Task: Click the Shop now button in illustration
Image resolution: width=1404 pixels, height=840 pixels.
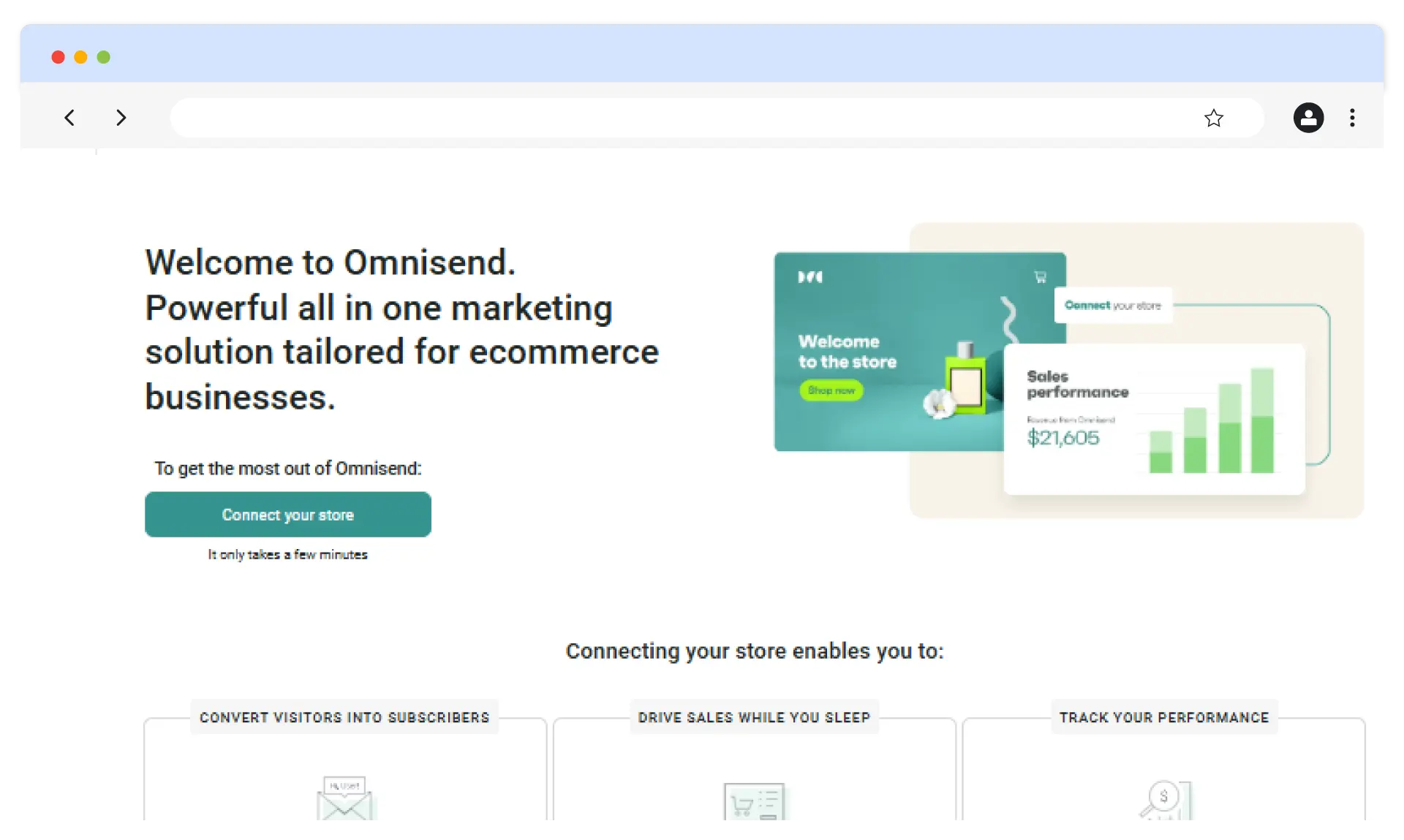Action: click(x=831, y=390)
